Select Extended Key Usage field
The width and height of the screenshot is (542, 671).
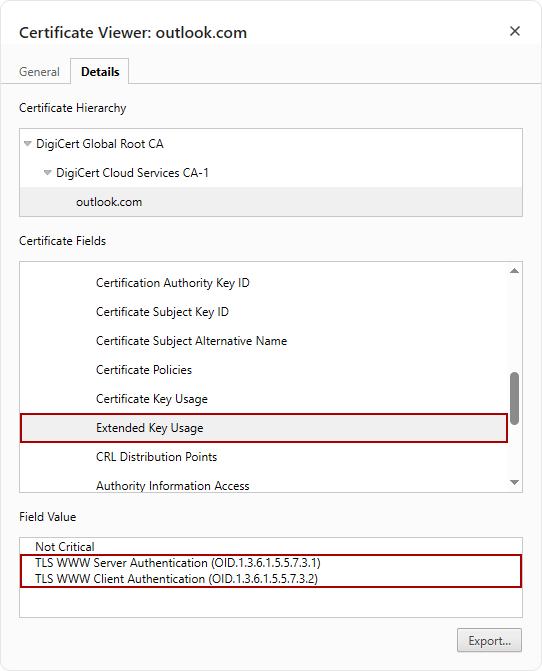[264, 428]
